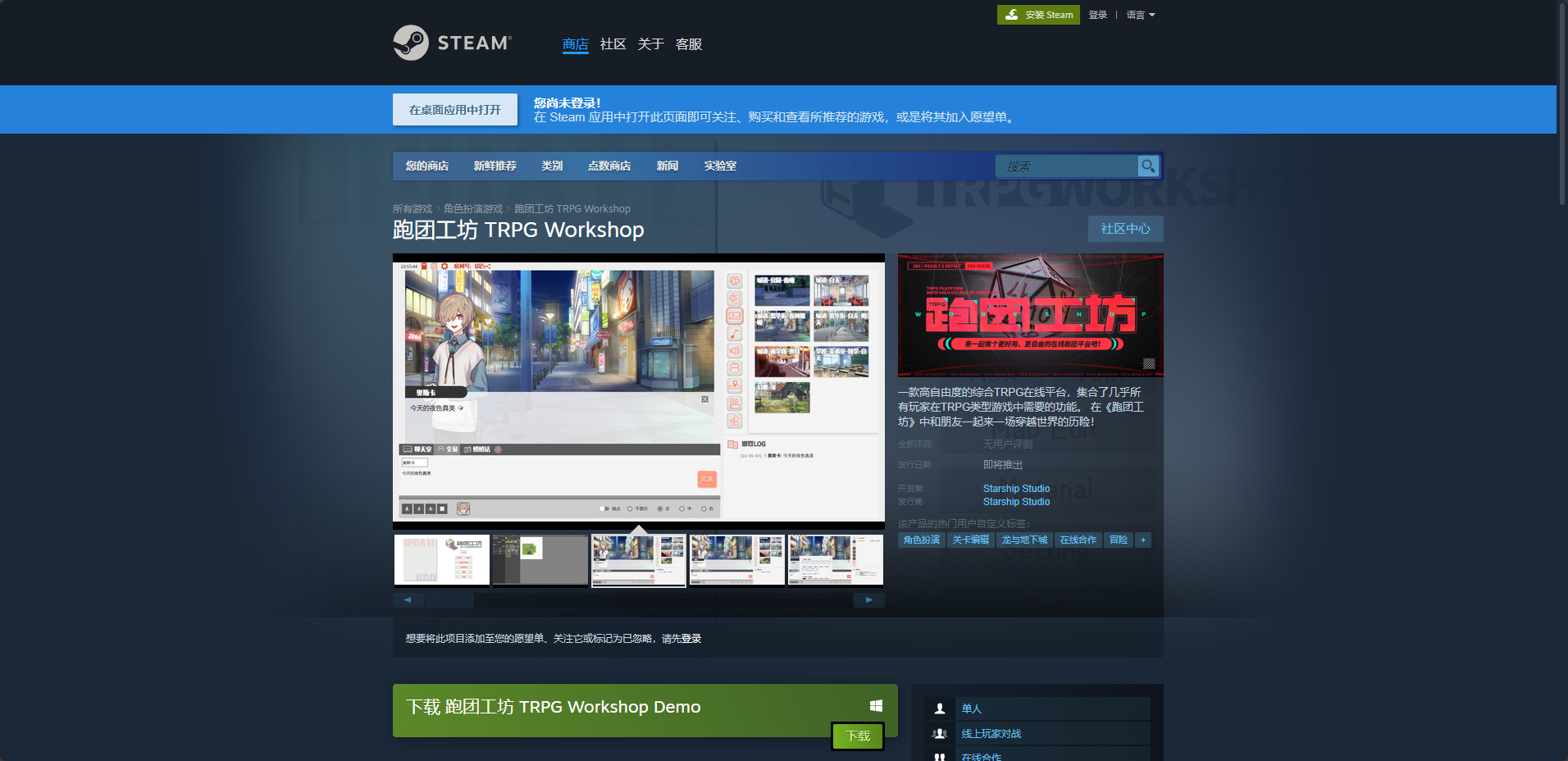This screenshot has height=761, width=1568.
Task: Go to the 商店 store section
Action: [x=576, y=44]
